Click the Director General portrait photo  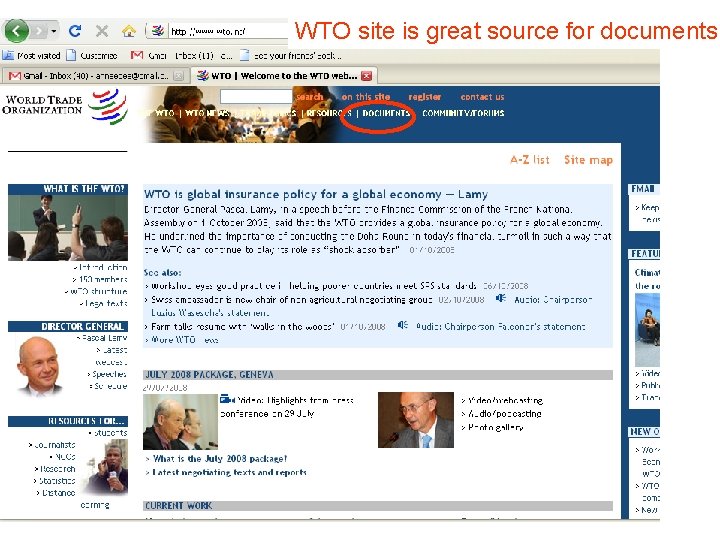coord(39,366)
